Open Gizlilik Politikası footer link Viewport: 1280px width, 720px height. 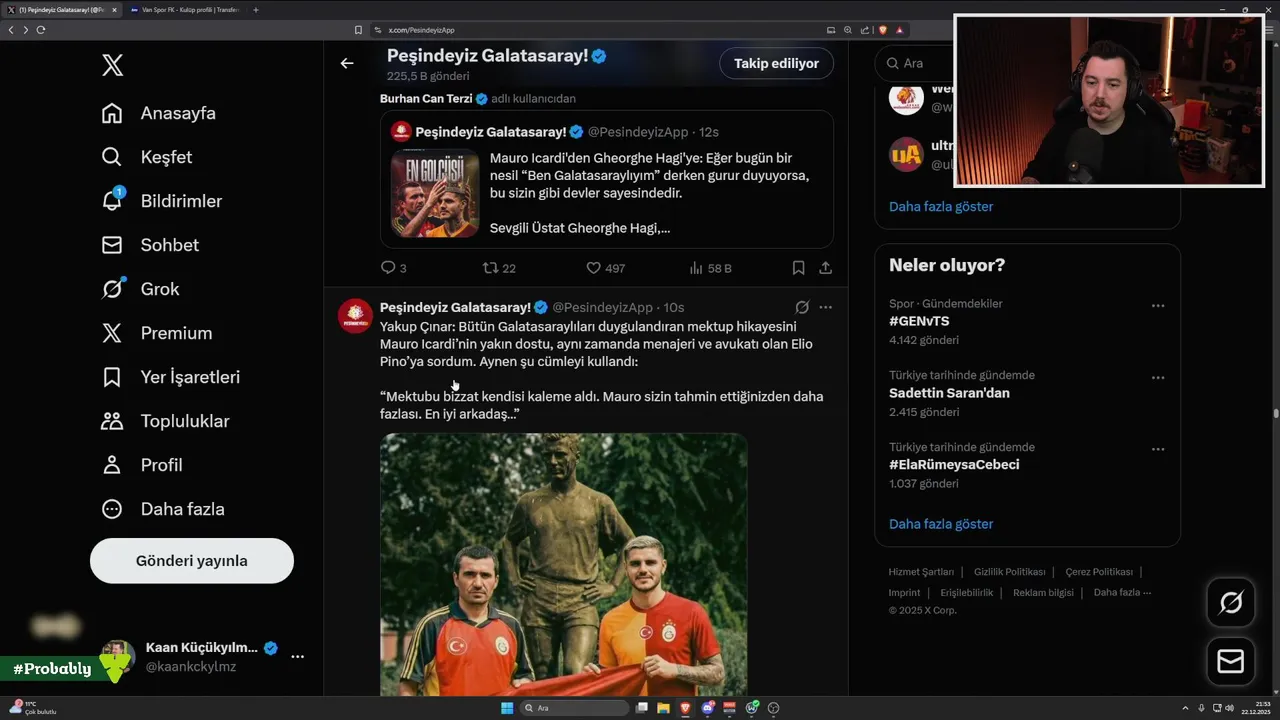point(1009,572)
